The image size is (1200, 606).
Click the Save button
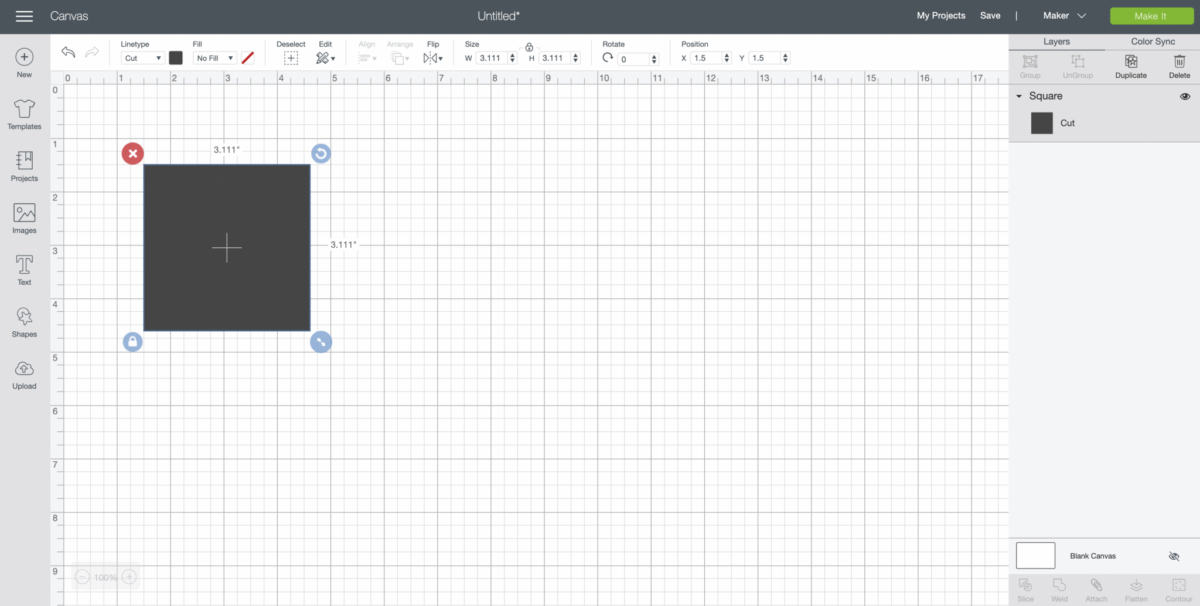point(990,16)
